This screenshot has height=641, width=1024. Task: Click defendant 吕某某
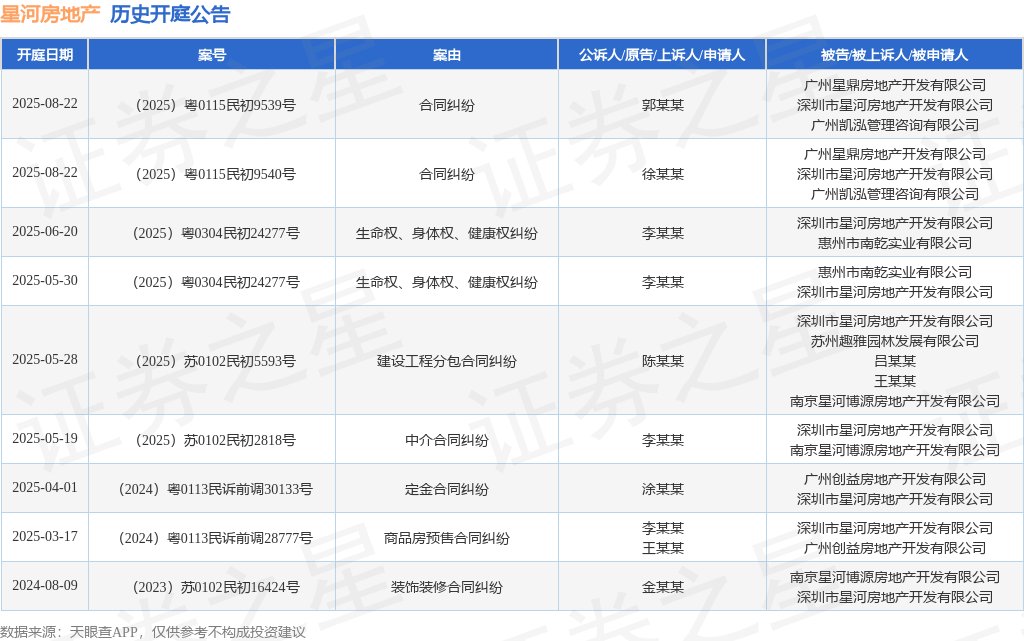tap(895, 361)
